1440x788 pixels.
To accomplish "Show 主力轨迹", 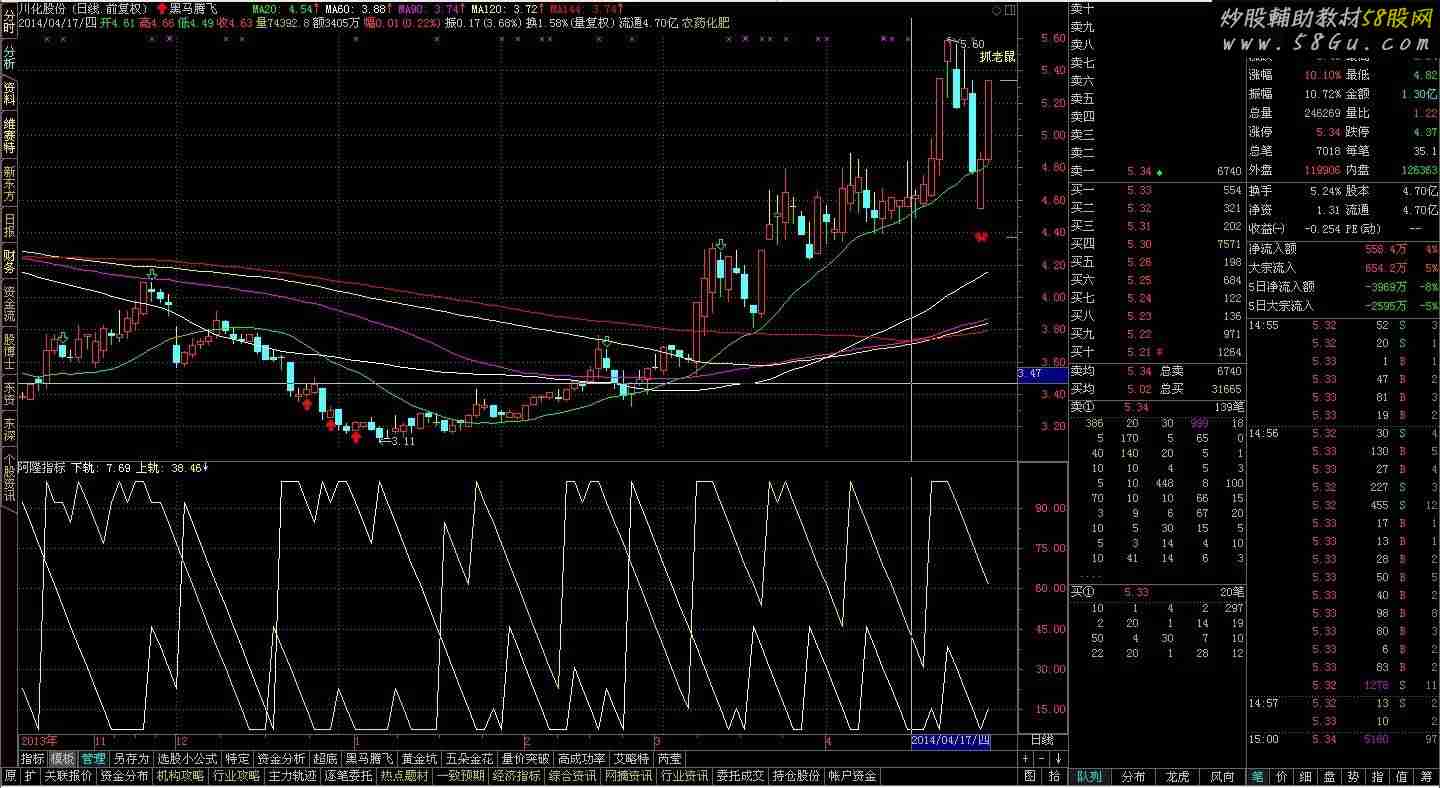I will [x=293, y=776].
